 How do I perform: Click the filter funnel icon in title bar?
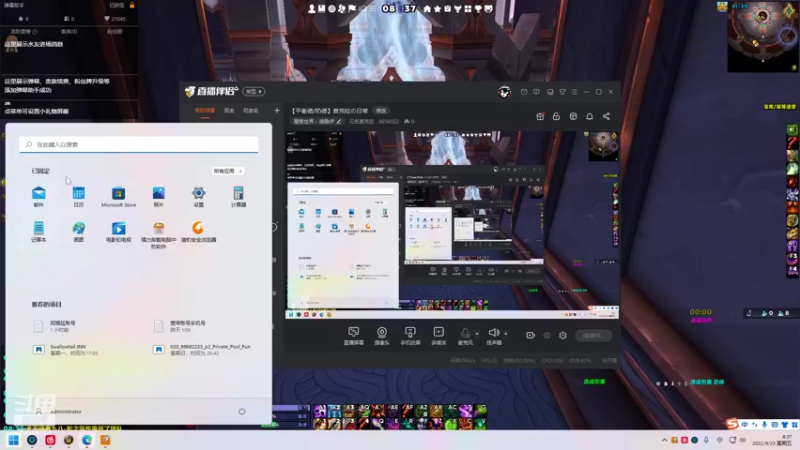coord(562,92)
